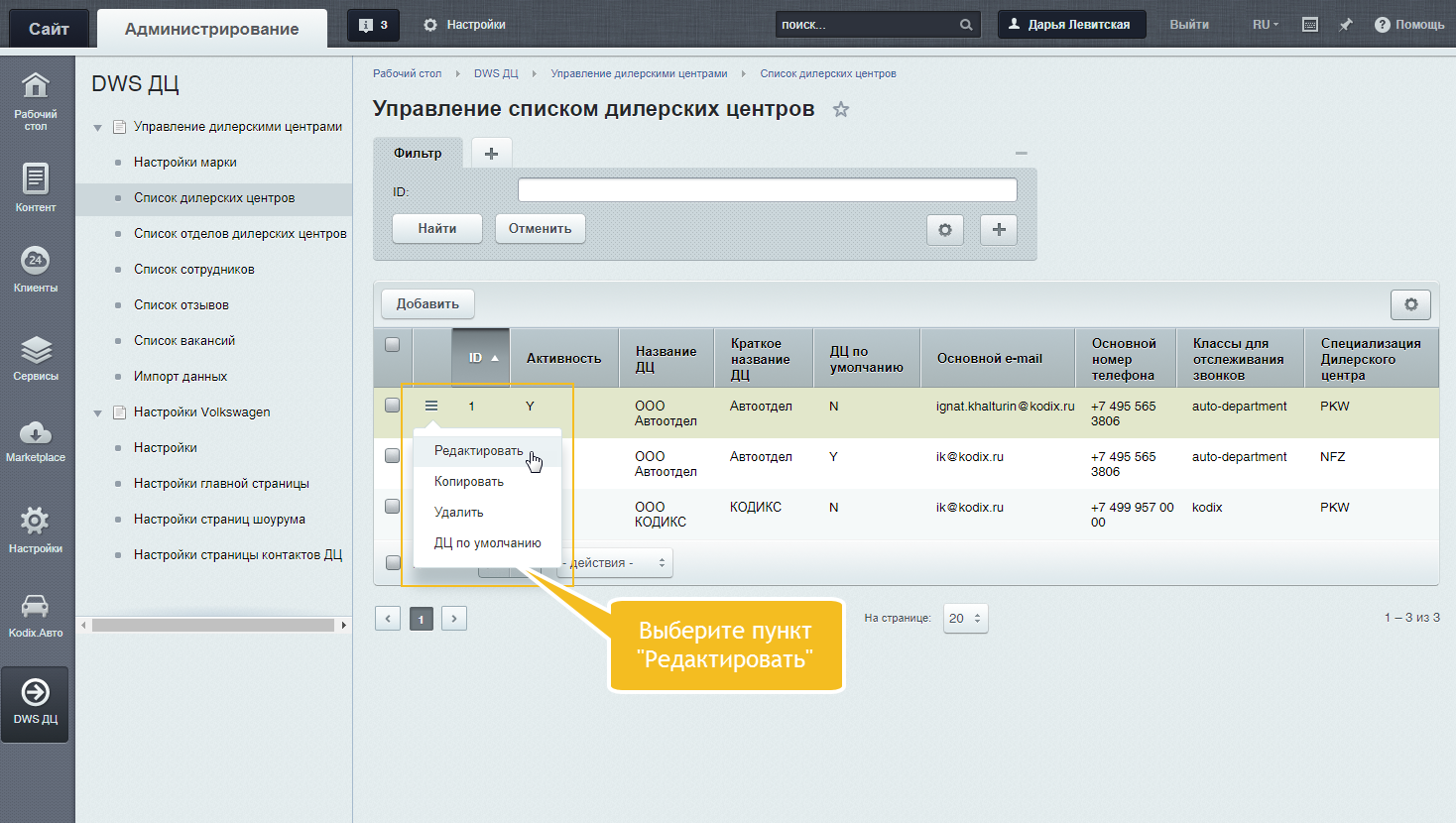Open Список отзывов tree item
The height and width of the screenshot is (823, 1456).
click(182, 305)
